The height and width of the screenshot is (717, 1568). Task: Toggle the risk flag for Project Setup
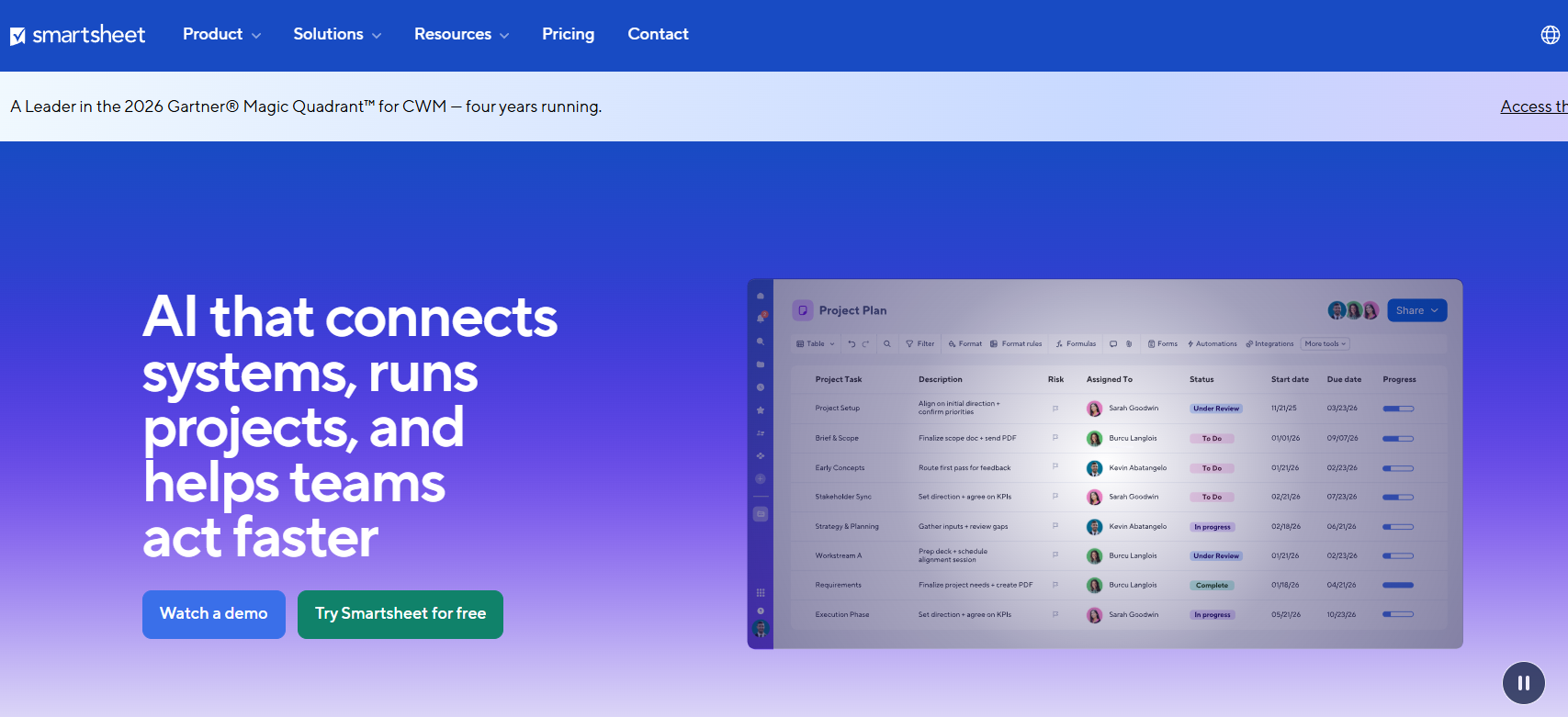click(1055, 409)
